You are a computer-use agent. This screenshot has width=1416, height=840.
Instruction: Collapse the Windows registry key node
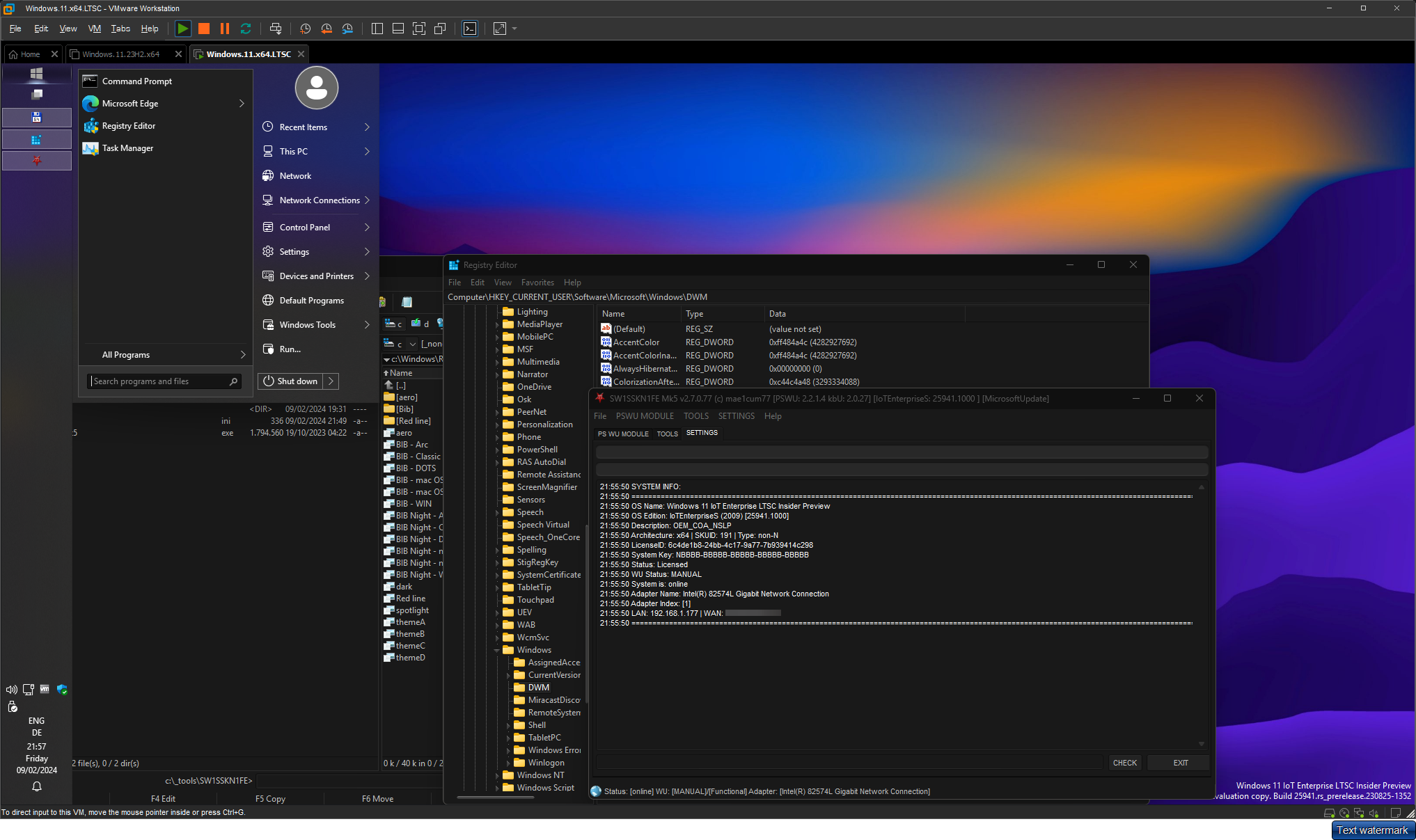pos(496,649)
